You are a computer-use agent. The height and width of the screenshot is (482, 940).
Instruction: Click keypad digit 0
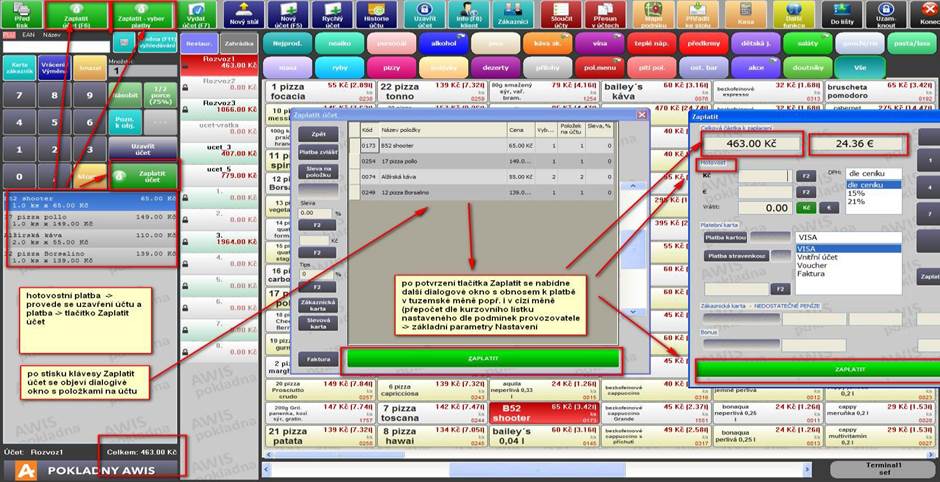click(x=19, y=176)
